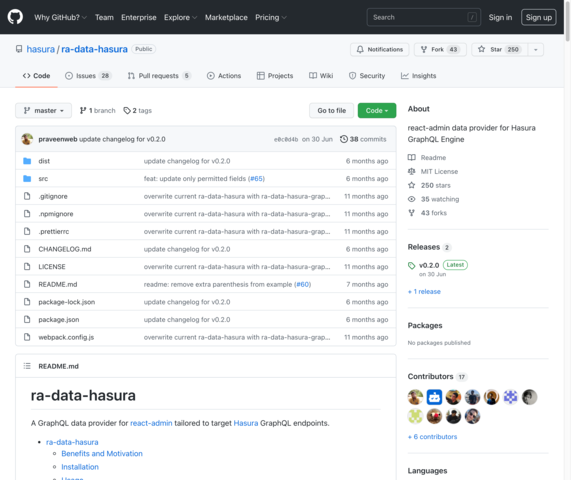The image size is (571, 480).
Task: Open the hasura owner link
Action: tap(40, 49)
